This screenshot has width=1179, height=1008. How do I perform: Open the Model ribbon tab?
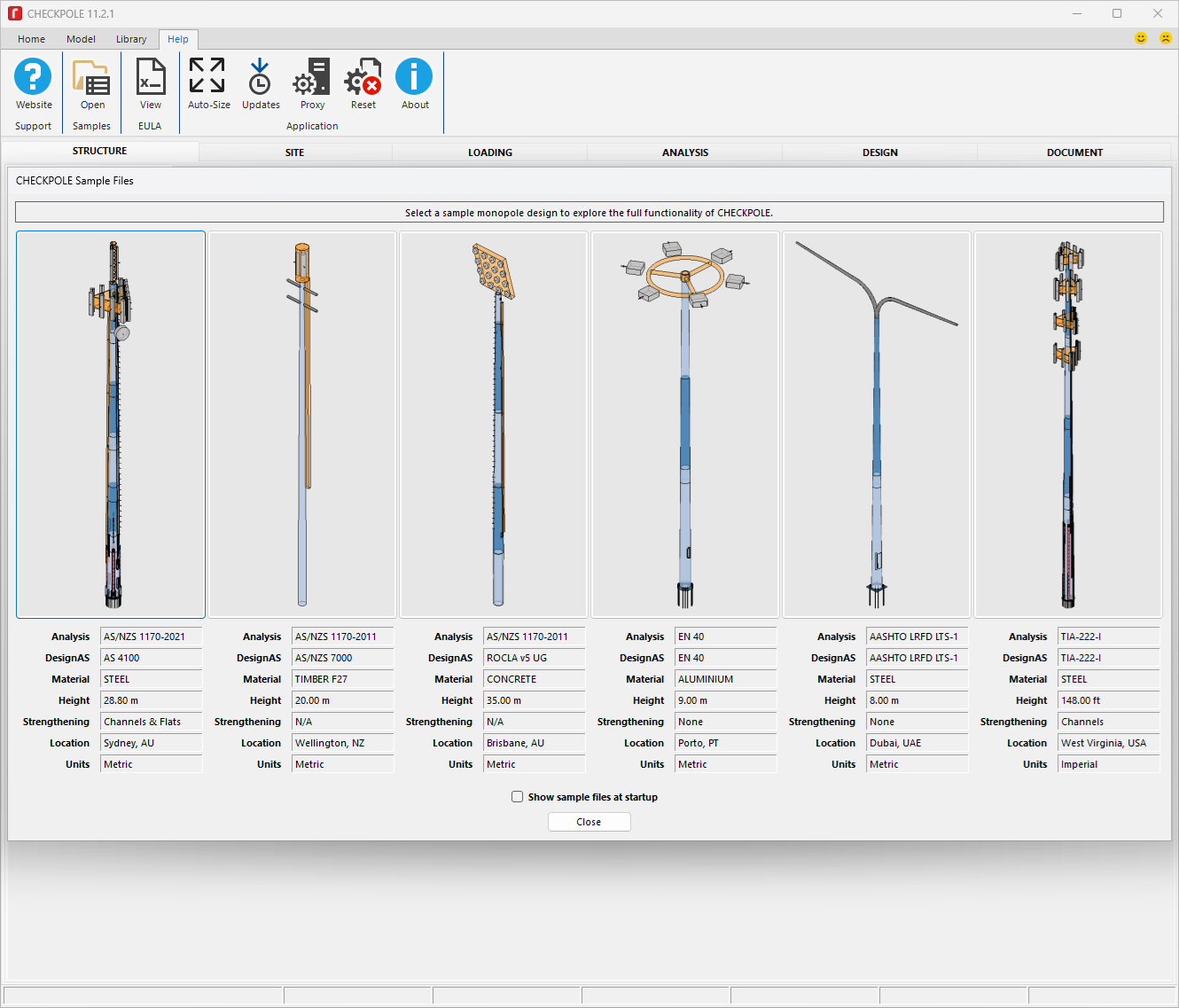coord(81,39)
